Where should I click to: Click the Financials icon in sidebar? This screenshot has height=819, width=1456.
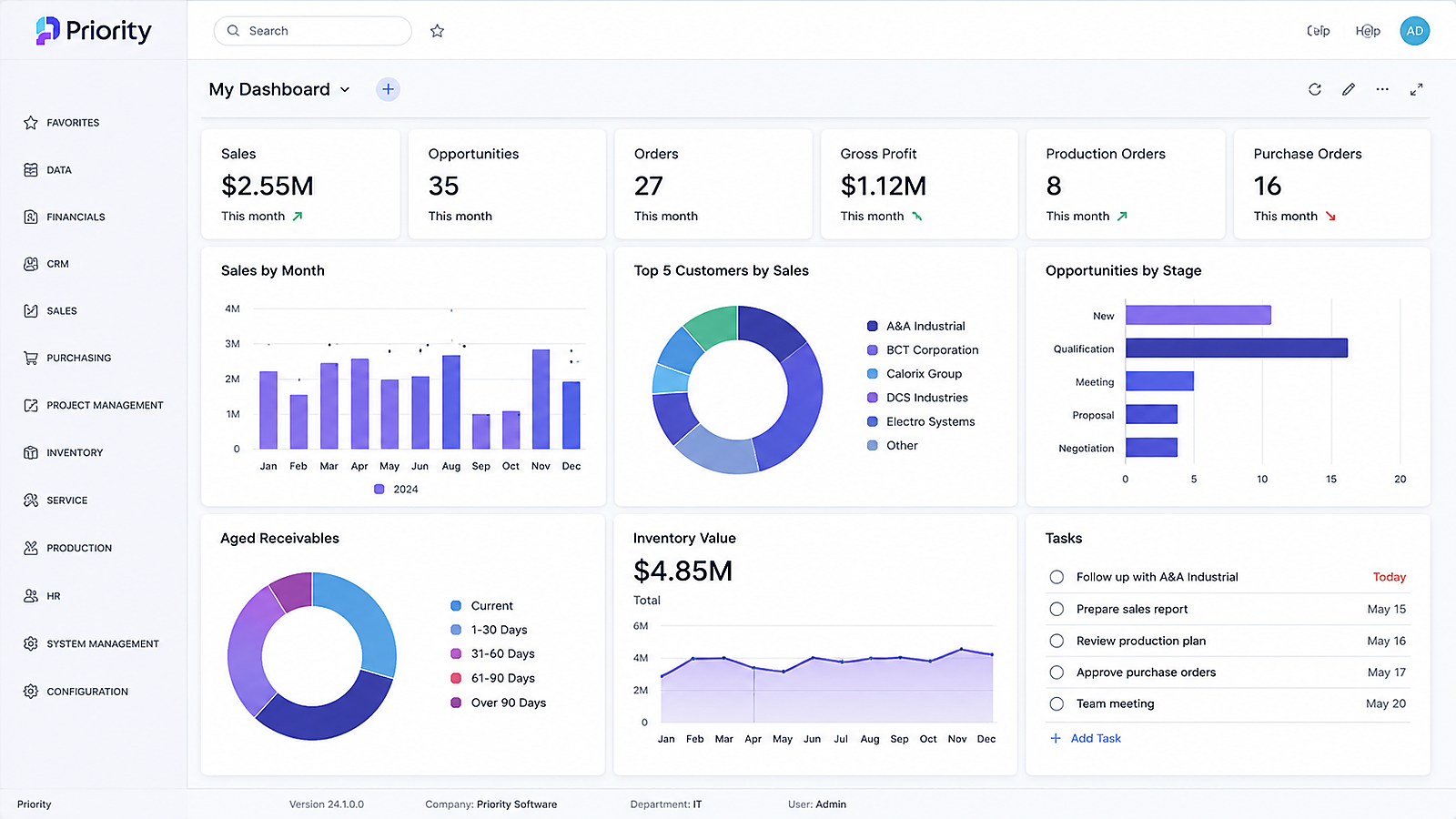pos(31,217)
